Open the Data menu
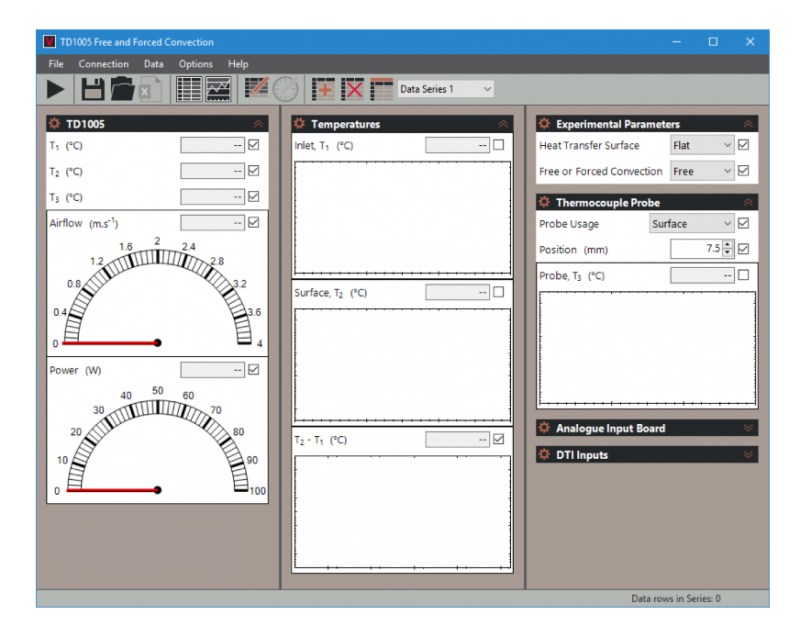 click(x=154, y=64)
